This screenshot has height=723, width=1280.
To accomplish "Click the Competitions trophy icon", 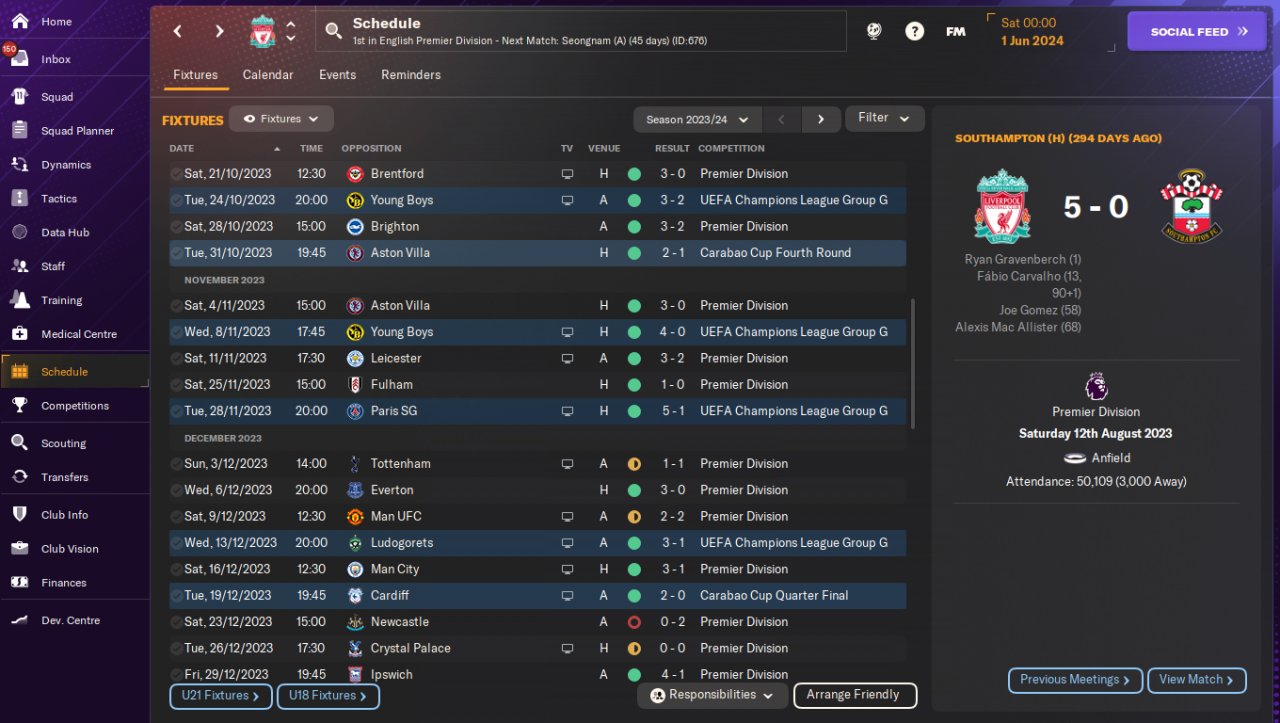I will [19, 405].
